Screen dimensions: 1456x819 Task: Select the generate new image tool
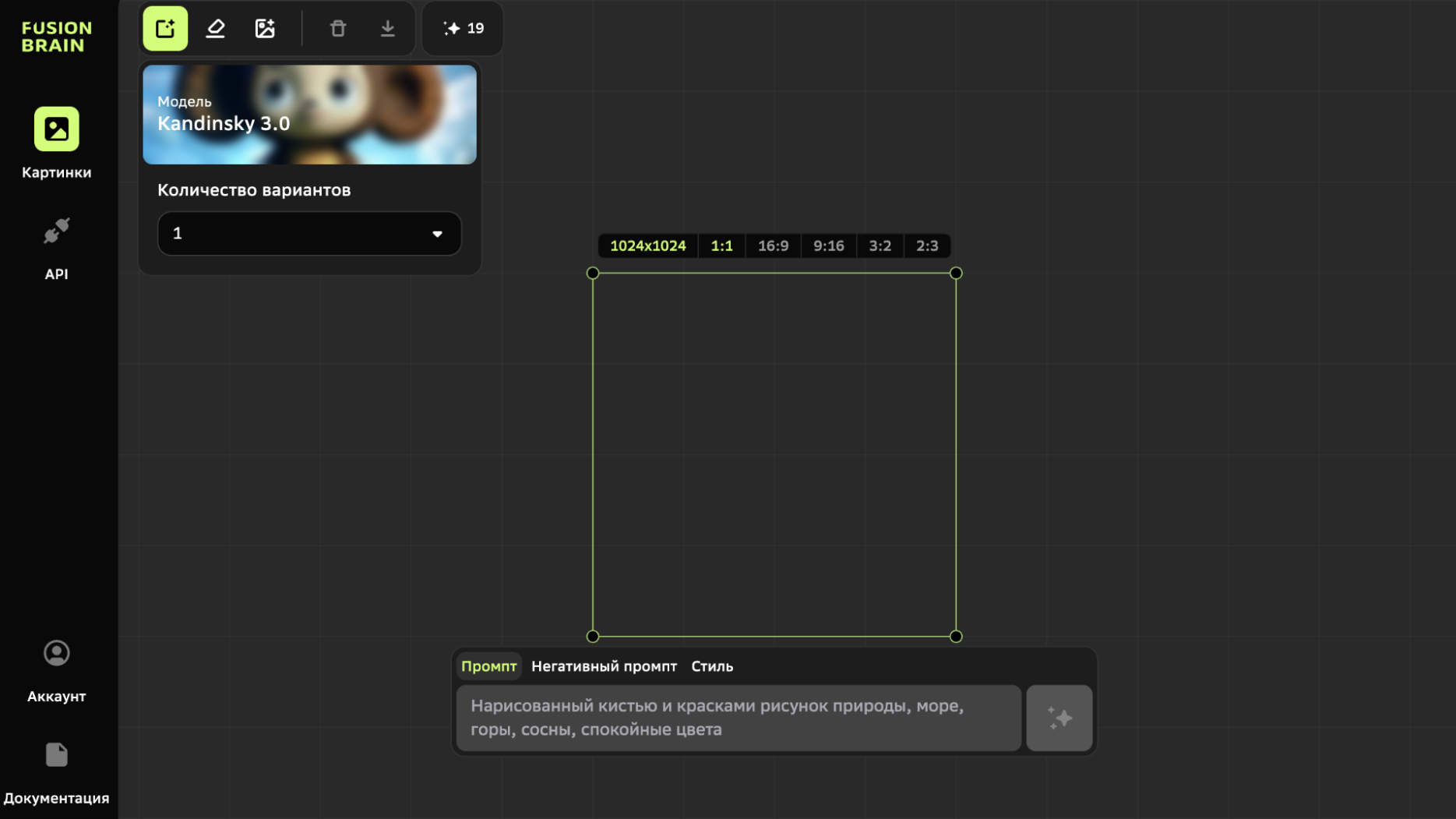(x=165, y=29)
